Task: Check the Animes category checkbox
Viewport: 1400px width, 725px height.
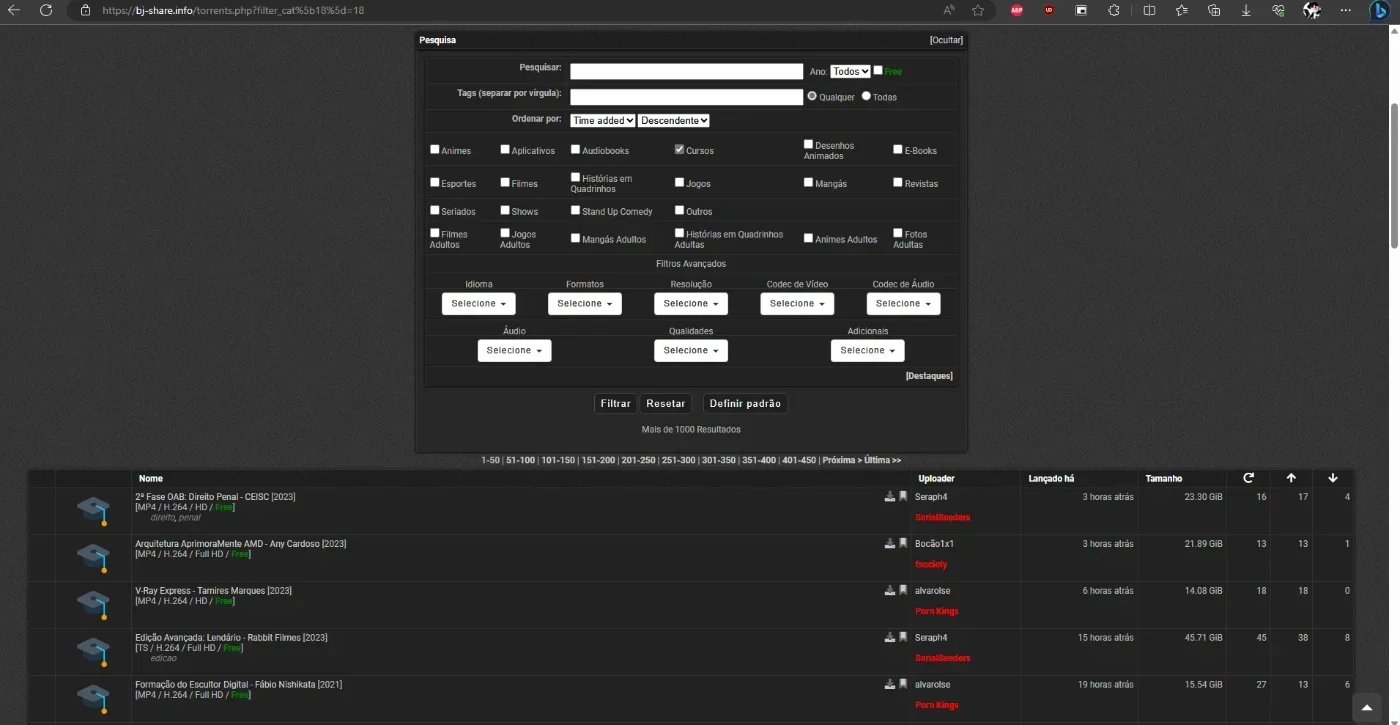Action: (435, 149)
